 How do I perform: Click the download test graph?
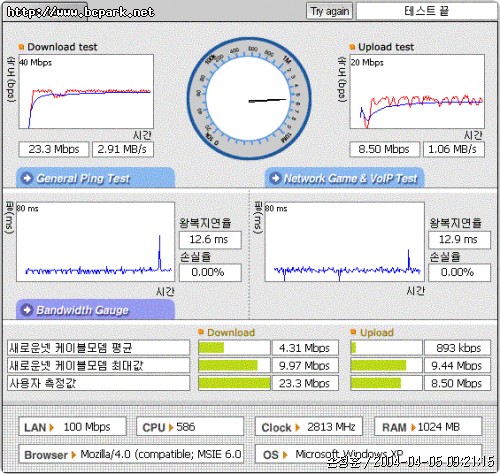[x=86, y=92]
